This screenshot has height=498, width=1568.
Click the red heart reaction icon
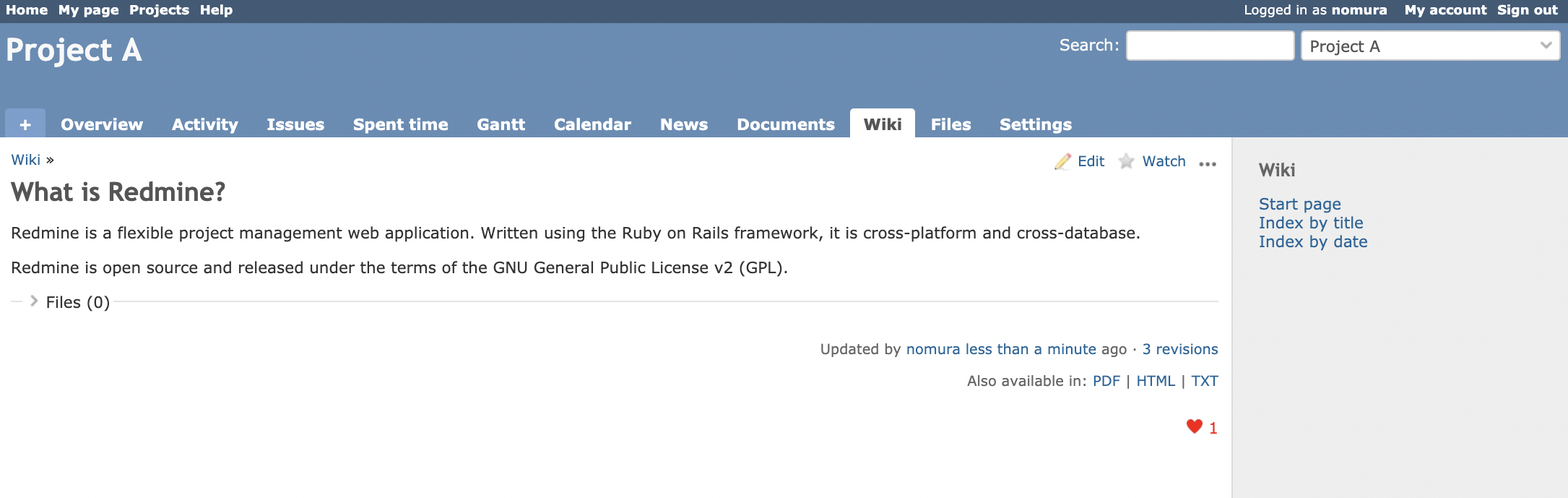click(1195, 426)
